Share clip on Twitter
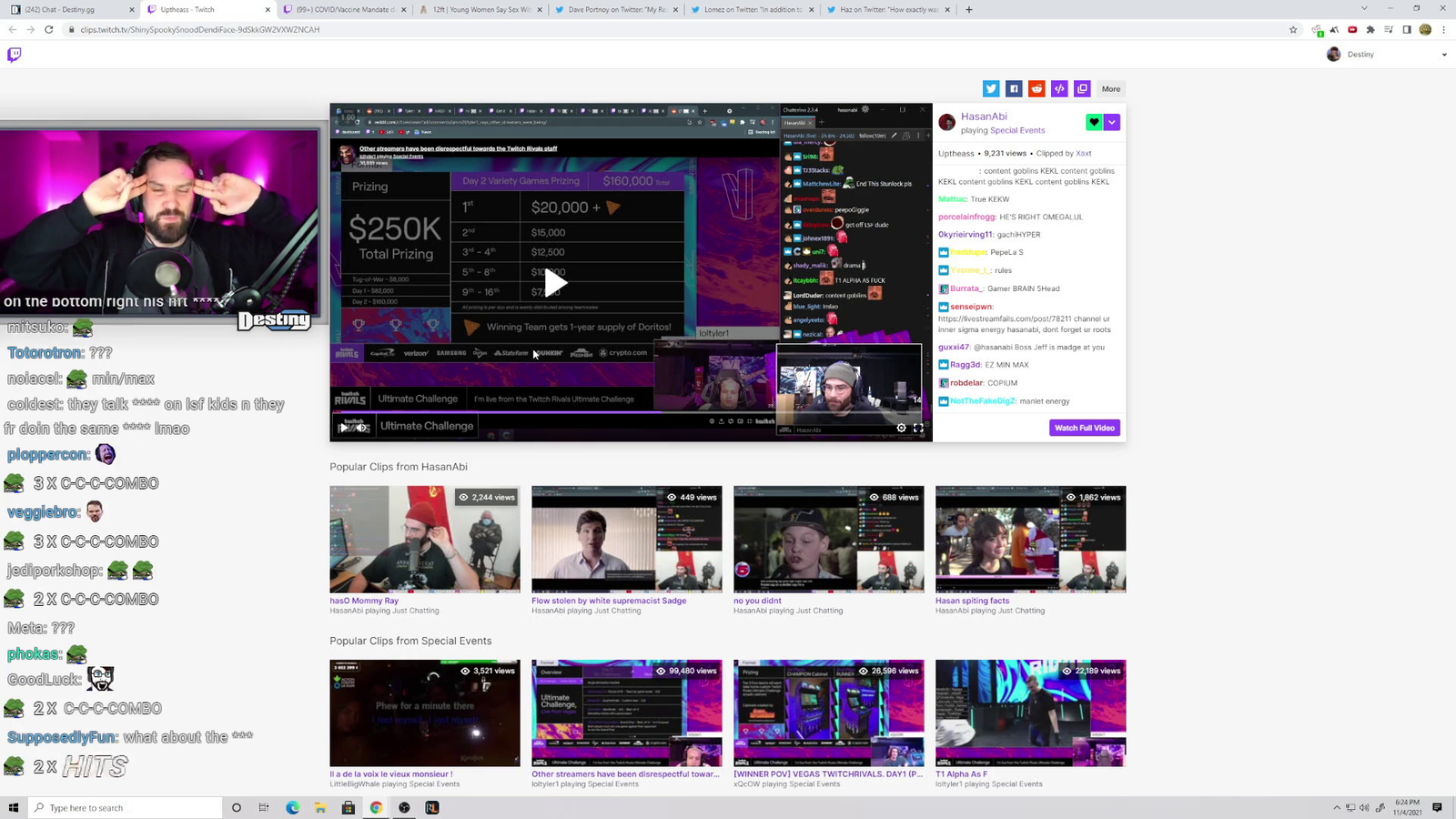The image size is (1456, 819). (991, 88)
